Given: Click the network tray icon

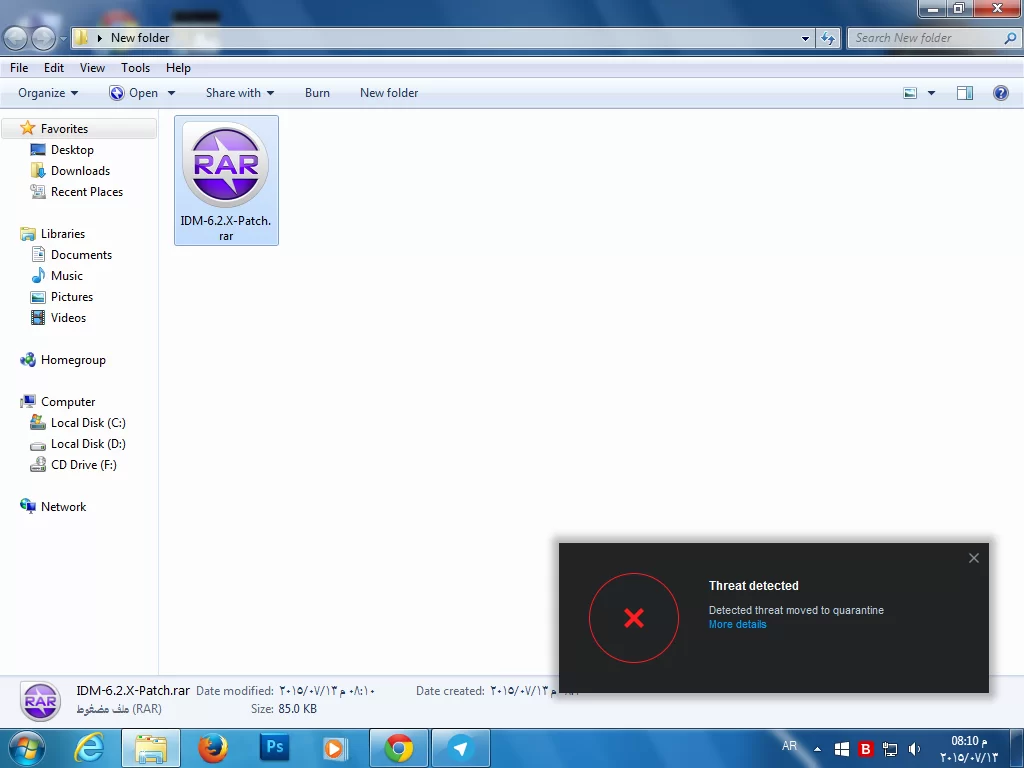Looking at the screenshot, I should tap(890, 749).
